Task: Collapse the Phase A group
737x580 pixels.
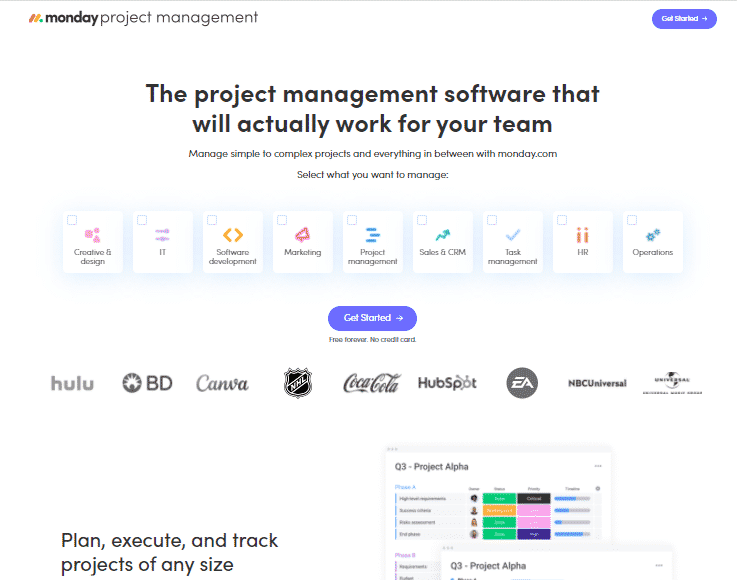Action: pyautogui.click(x=406, y=487)
